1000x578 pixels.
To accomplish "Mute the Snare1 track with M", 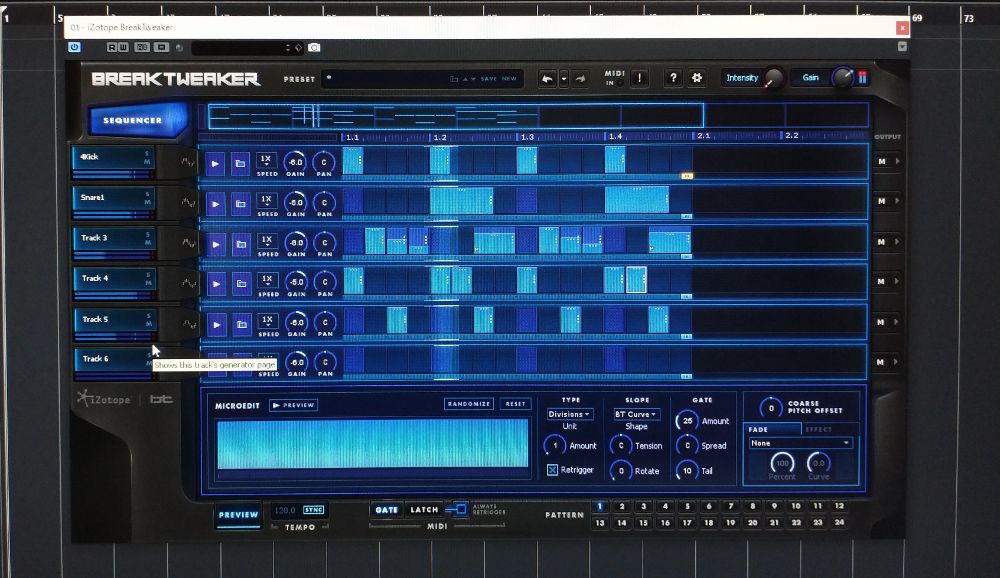I will 148,202.
